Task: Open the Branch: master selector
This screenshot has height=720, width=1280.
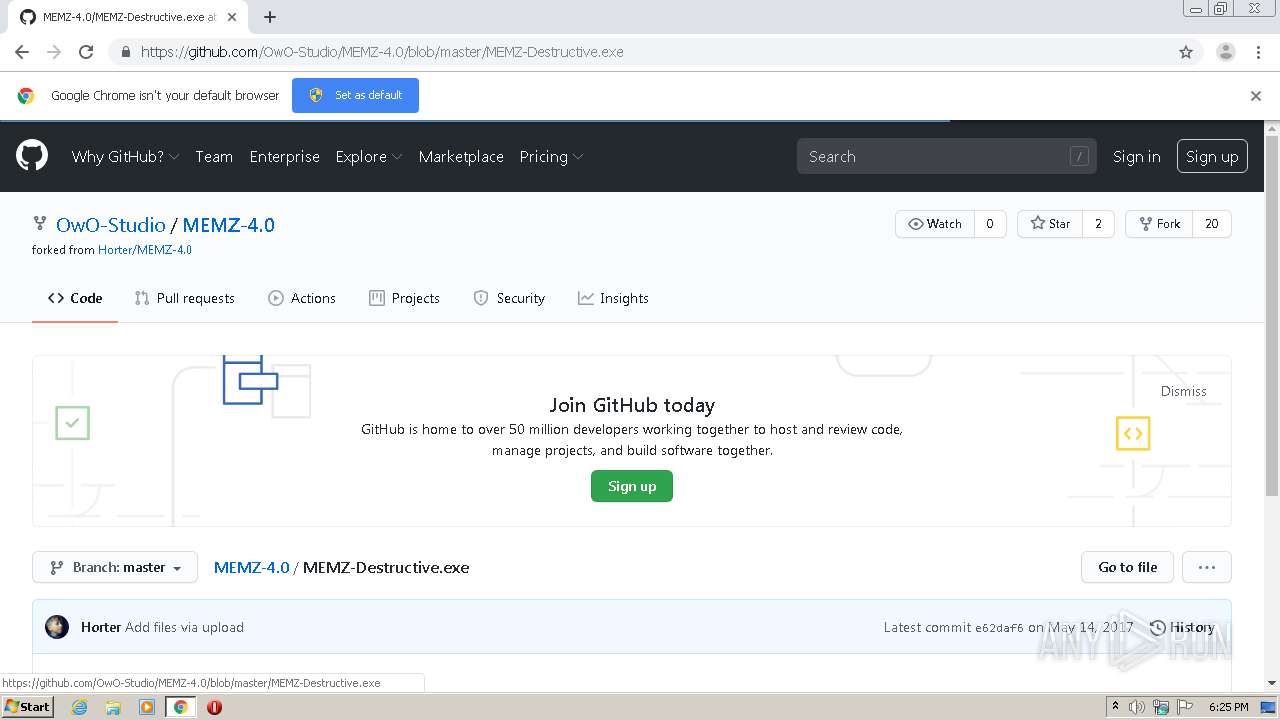Action: [115, 567]
